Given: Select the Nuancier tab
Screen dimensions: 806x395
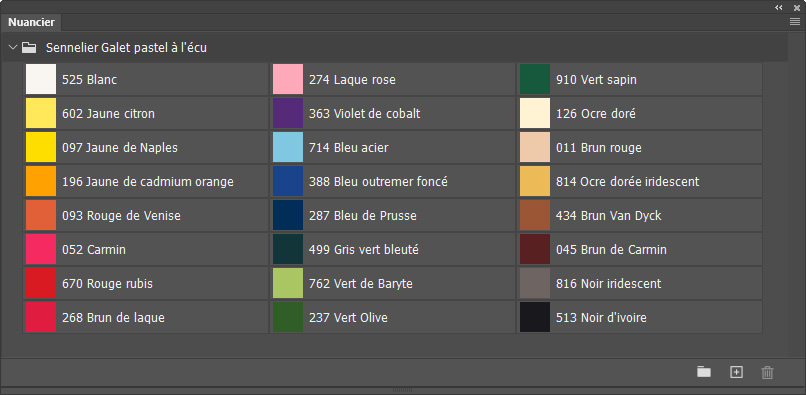Looking at the screenshot, I should [31, 22].
